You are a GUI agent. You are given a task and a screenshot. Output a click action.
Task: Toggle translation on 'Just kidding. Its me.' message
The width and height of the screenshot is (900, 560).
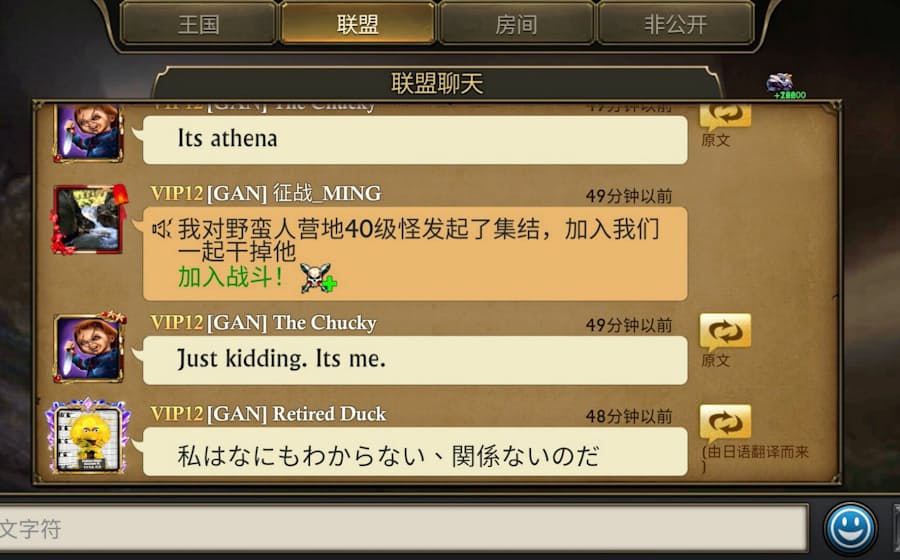pyautogui.click(x=725, y=332)
